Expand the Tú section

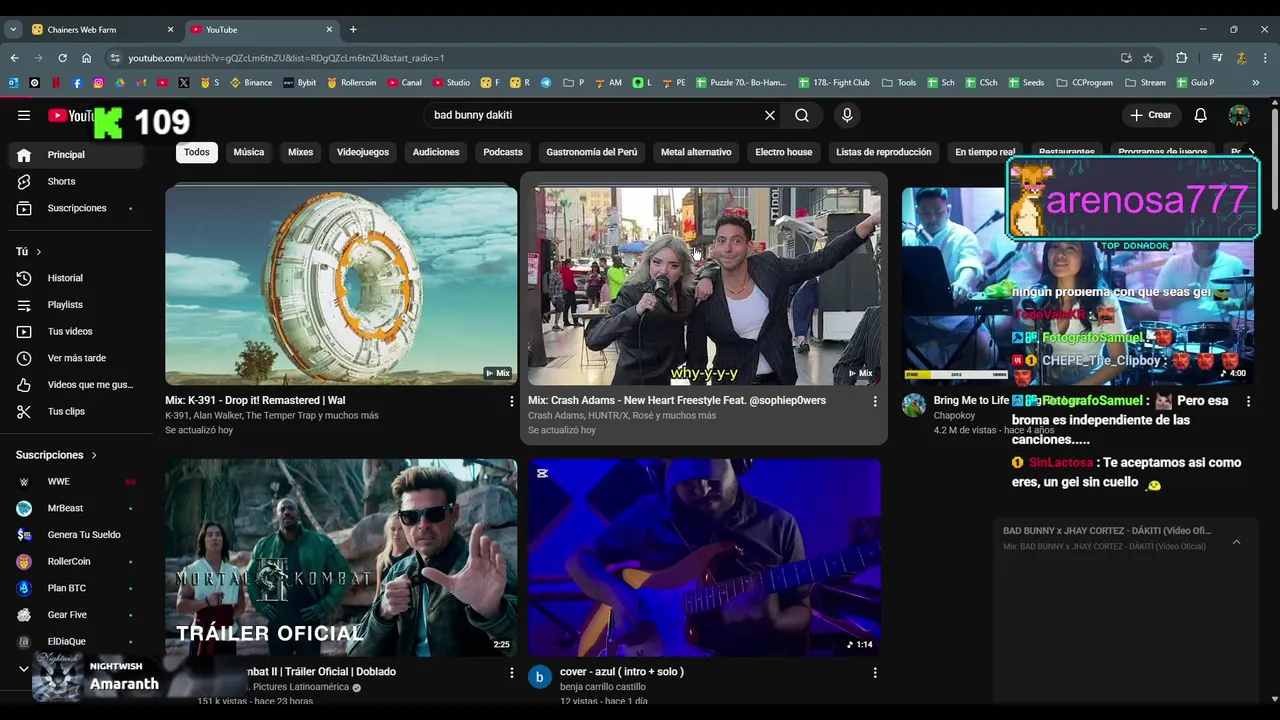(x=29, y=252)
